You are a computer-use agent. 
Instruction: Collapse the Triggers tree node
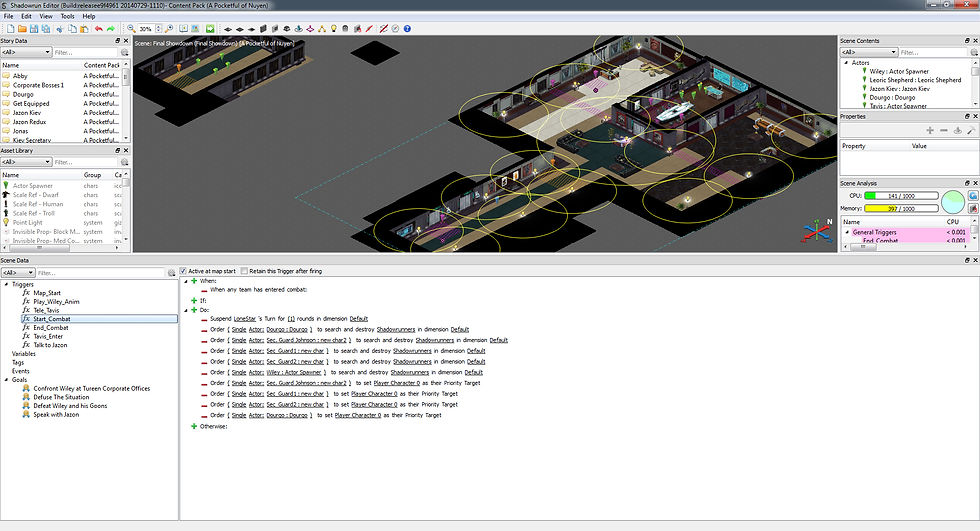pyautogui.click(x=6, y=284)
